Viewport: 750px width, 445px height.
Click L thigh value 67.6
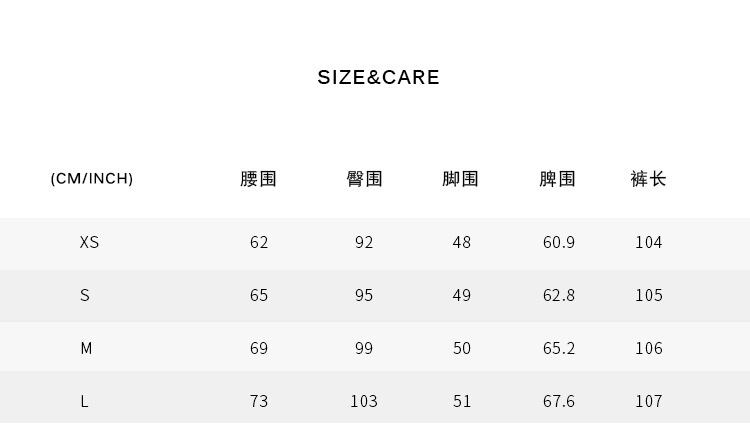coord(558,401)
